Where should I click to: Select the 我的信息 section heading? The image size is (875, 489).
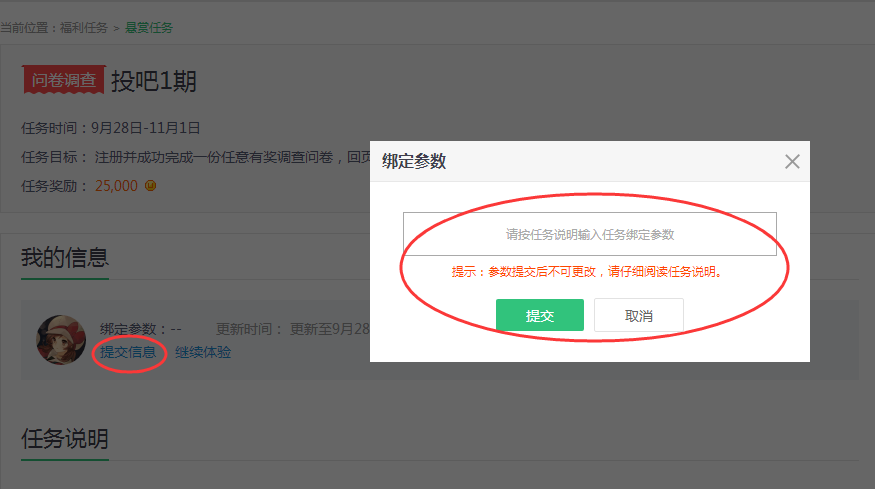pos(65,257)
